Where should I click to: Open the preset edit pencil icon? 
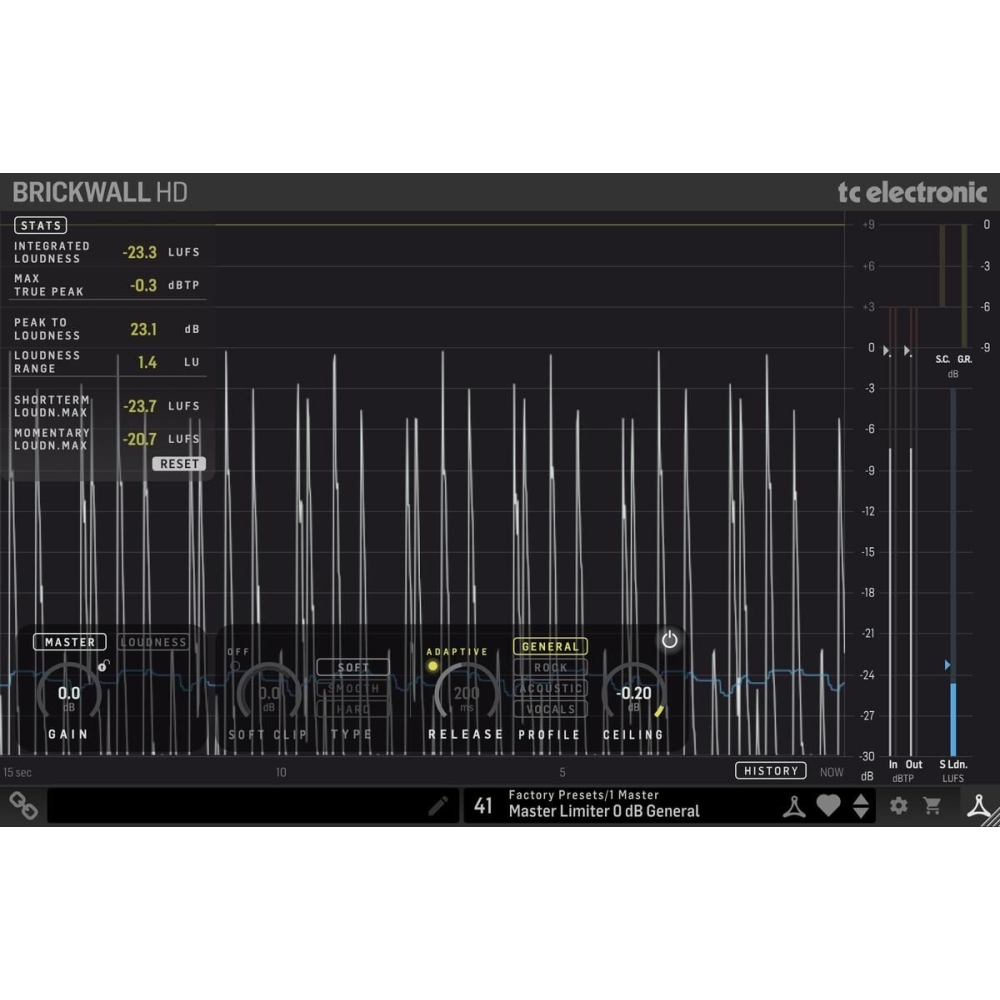point(438,805)
